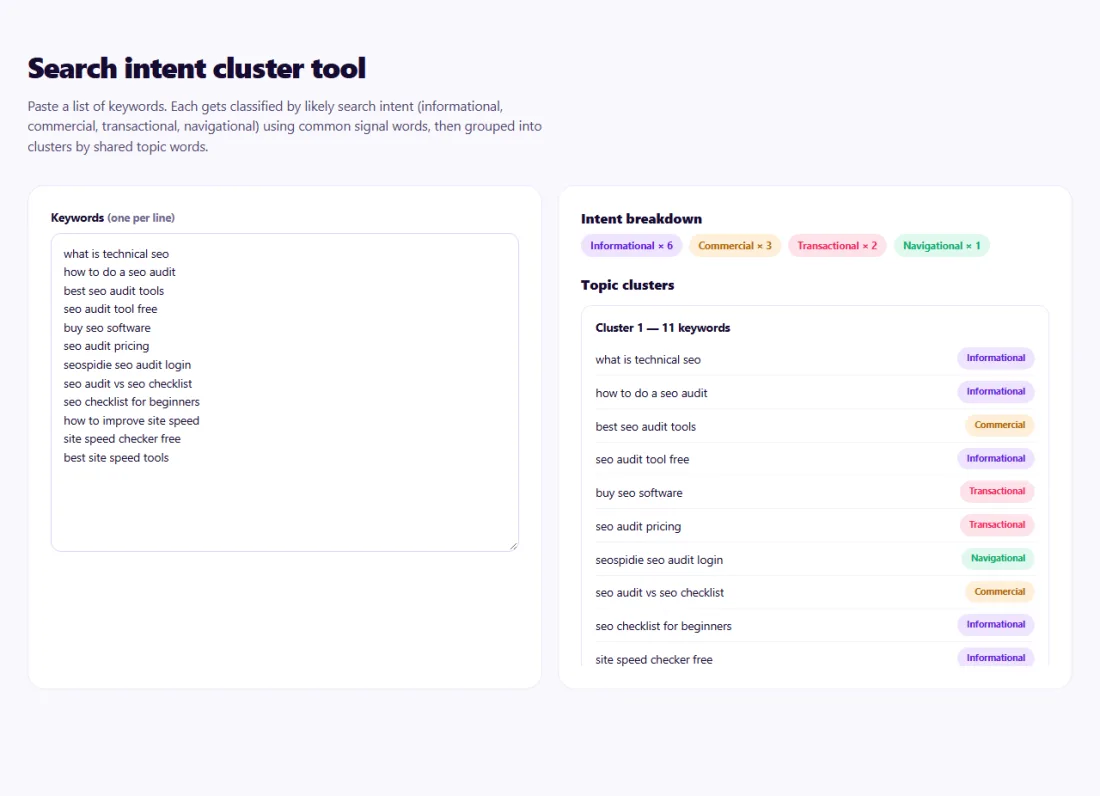This screenshot has height=796, width=1100.
Task: Click the tool description paragraph
Action: 285,126
